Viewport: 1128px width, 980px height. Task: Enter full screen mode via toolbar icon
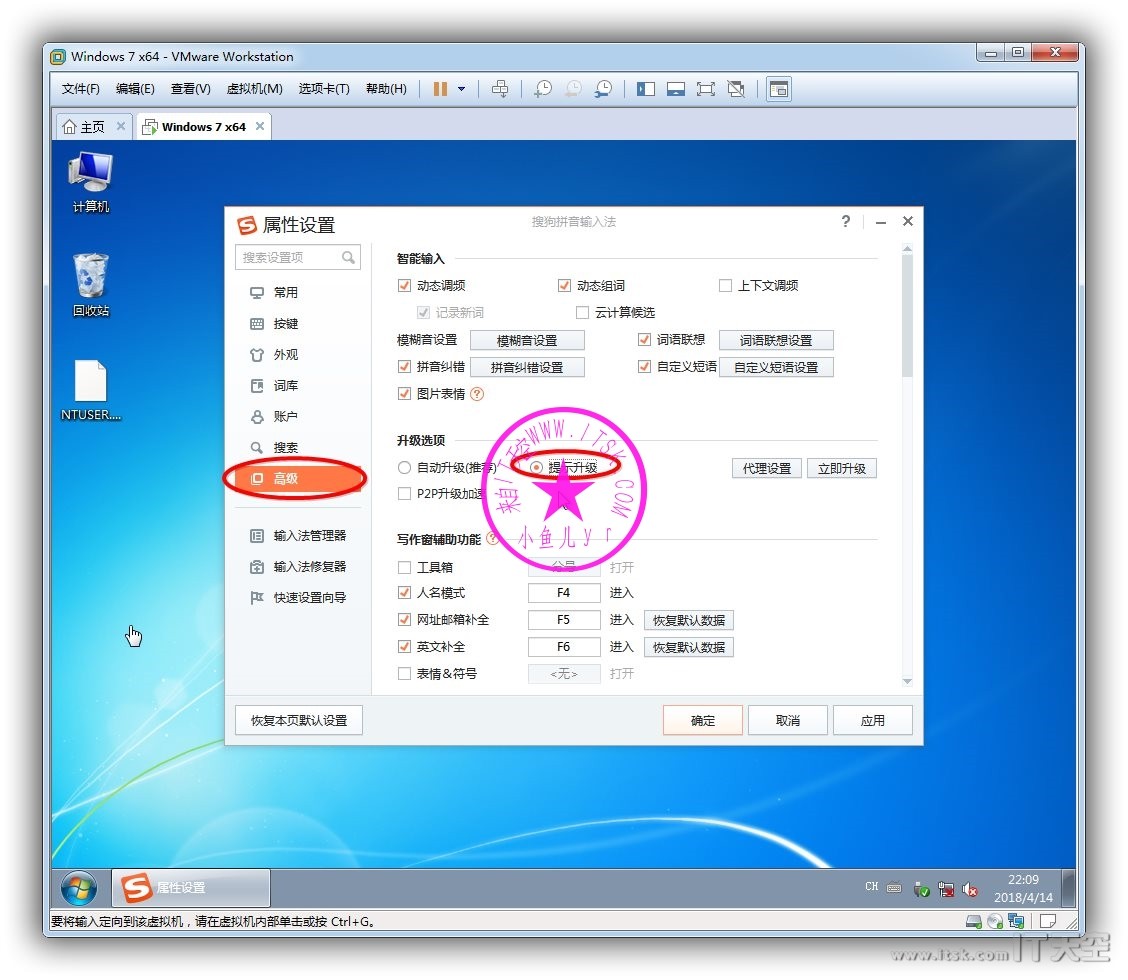tap(706, 89)
